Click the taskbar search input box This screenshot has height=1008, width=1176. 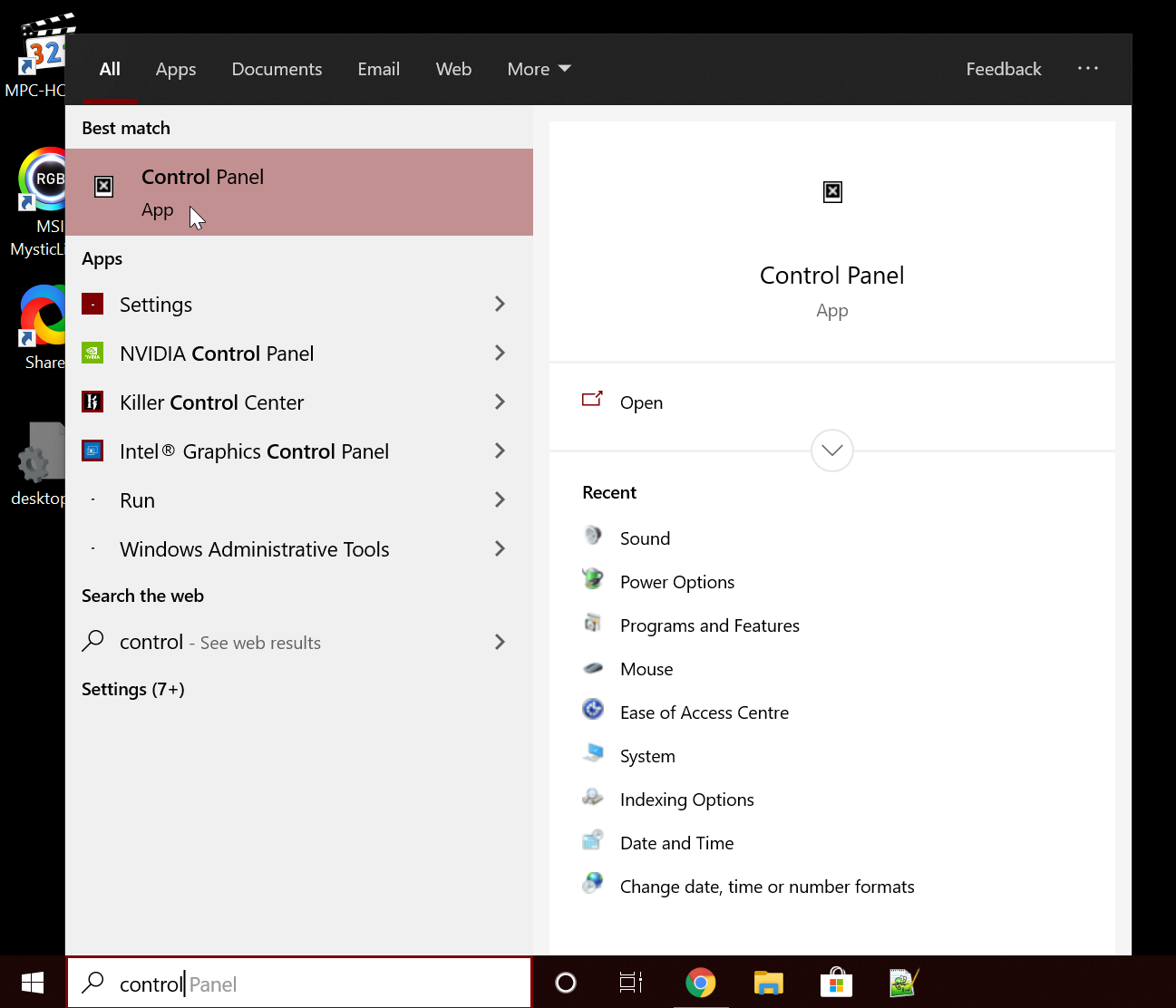[x=299, y=983]
